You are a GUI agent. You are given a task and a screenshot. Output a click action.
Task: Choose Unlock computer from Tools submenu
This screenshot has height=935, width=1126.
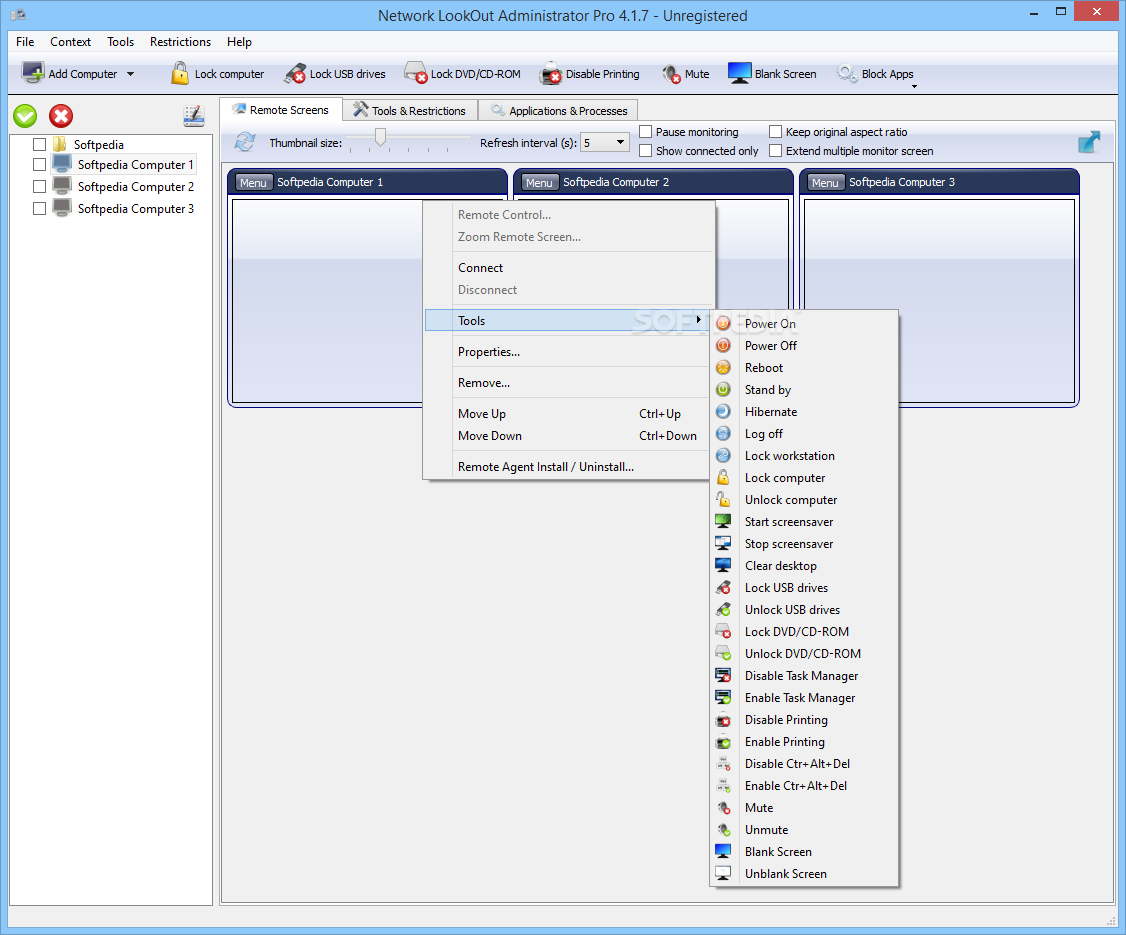804,500
